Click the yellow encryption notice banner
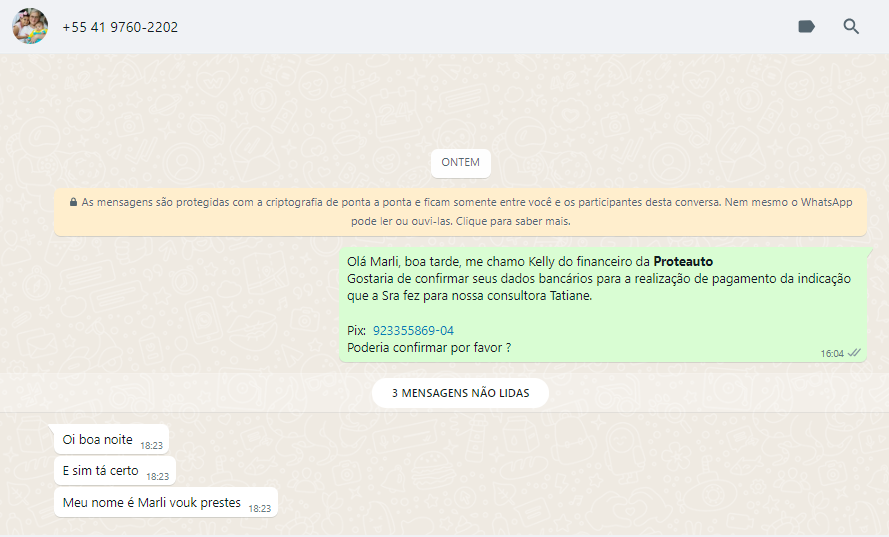Screen dimensions: 889x537 tap(460, 212)
